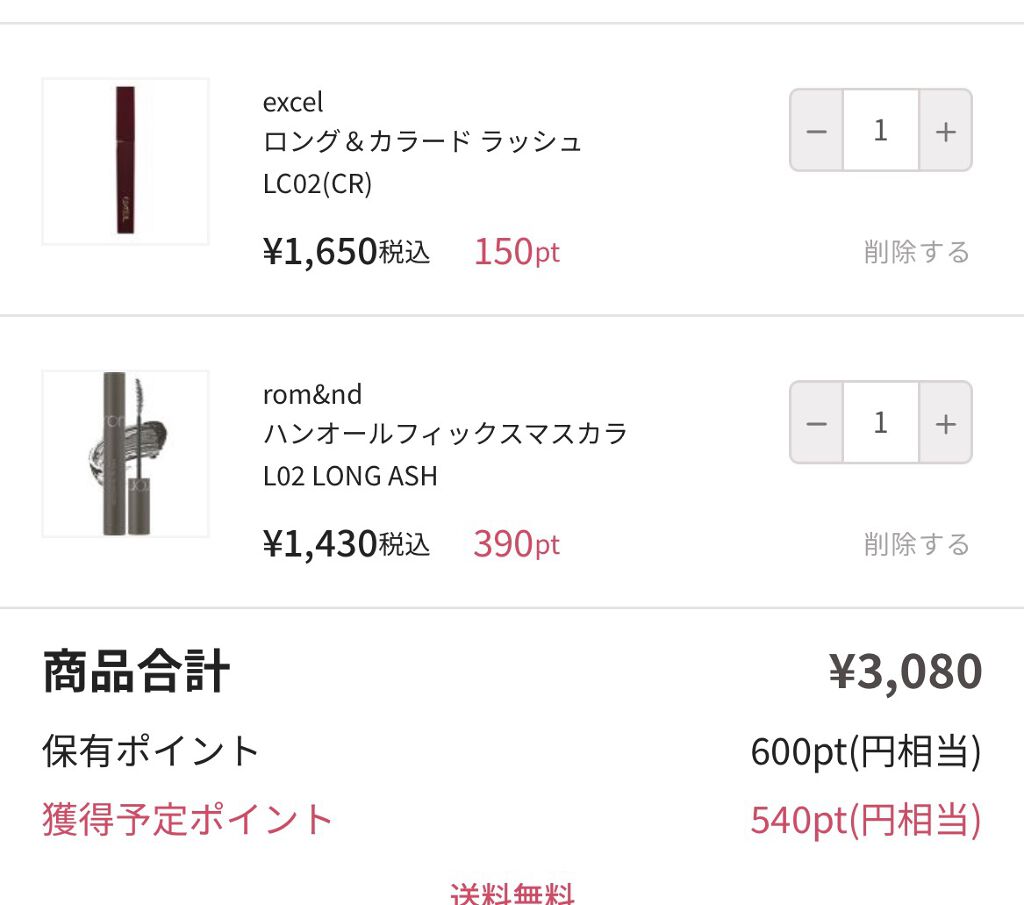Tap the 150pt points label
The image size is (1024, 905).
516,252
